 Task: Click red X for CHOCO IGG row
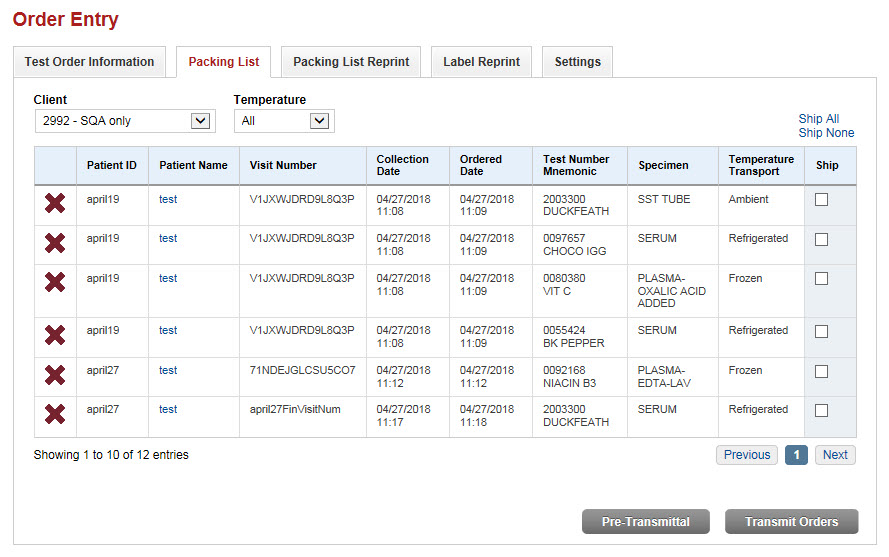click(x=55, y=243)
